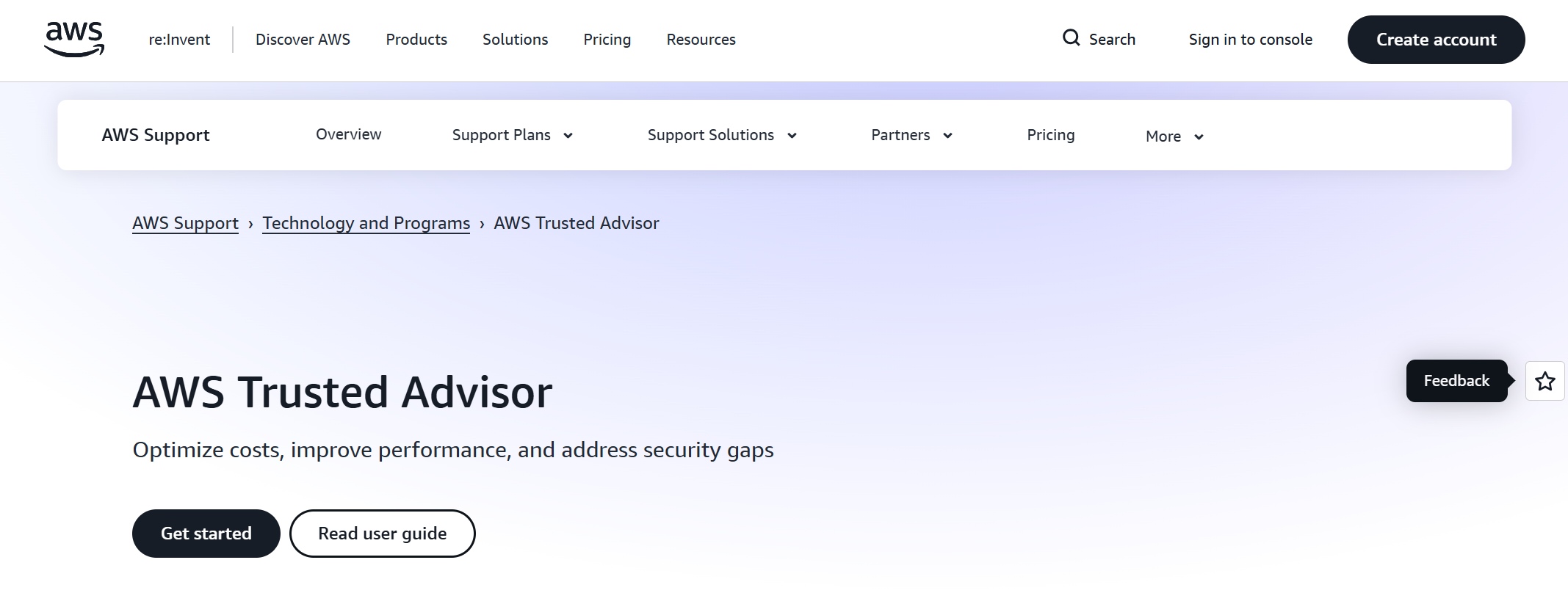Open the Resources menu
Image resolution: width=1568 pixels, height=604 pixels.
point(701,40)
